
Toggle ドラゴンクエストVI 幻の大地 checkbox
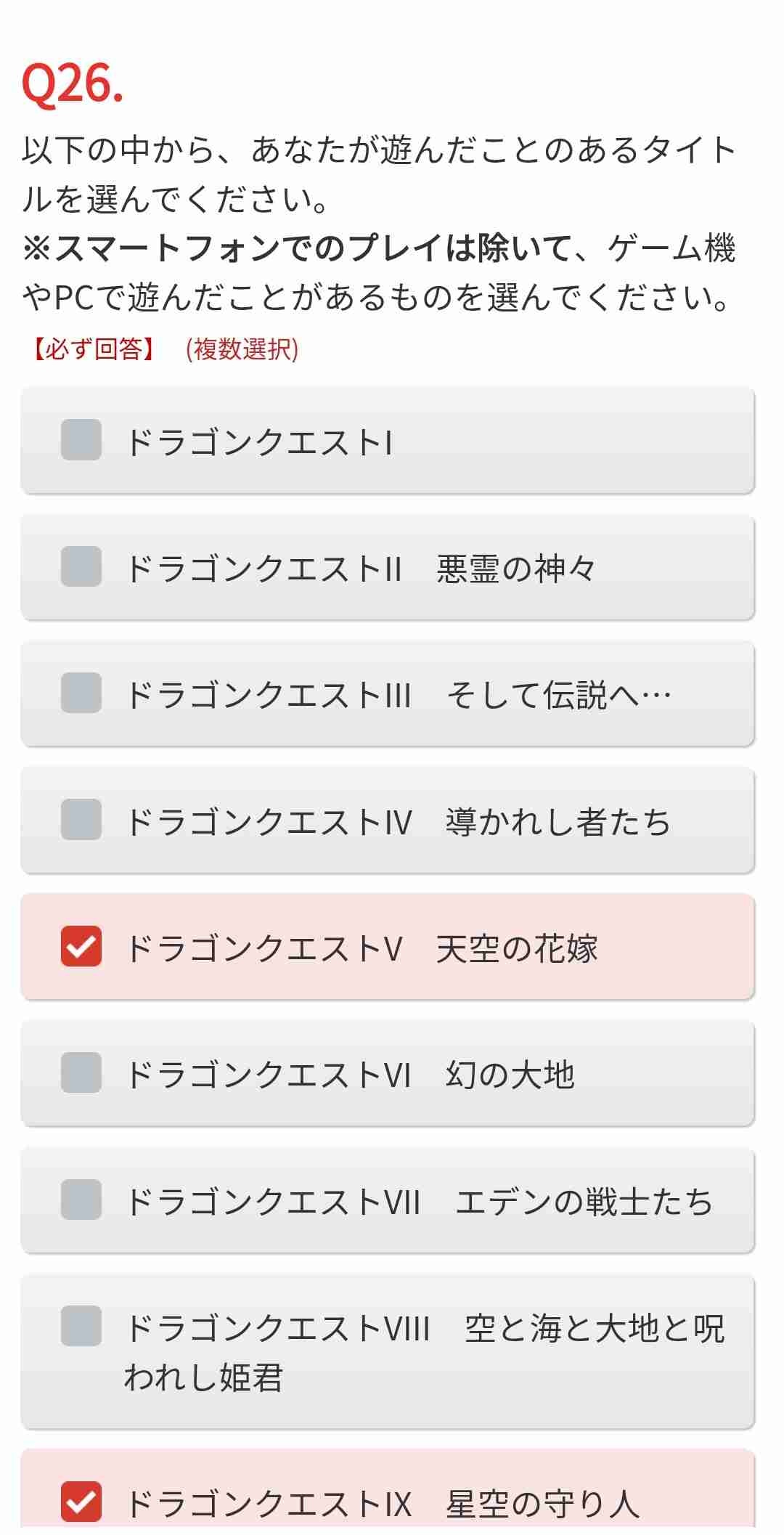point(81,1073)
